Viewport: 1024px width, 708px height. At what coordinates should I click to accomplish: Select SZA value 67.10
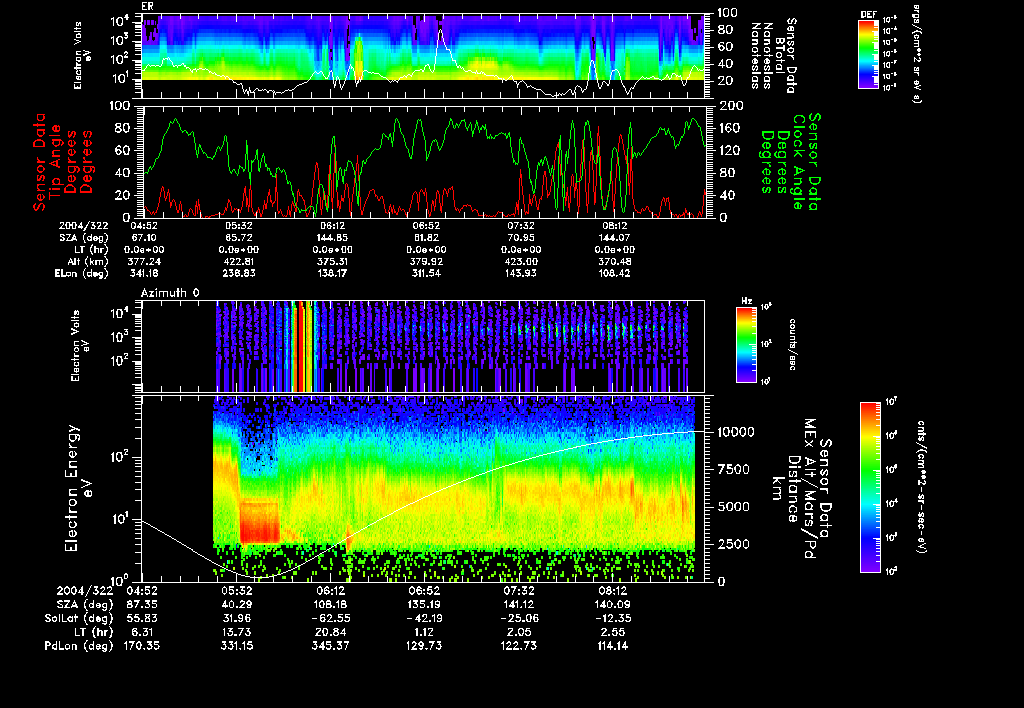pos(144,238)
